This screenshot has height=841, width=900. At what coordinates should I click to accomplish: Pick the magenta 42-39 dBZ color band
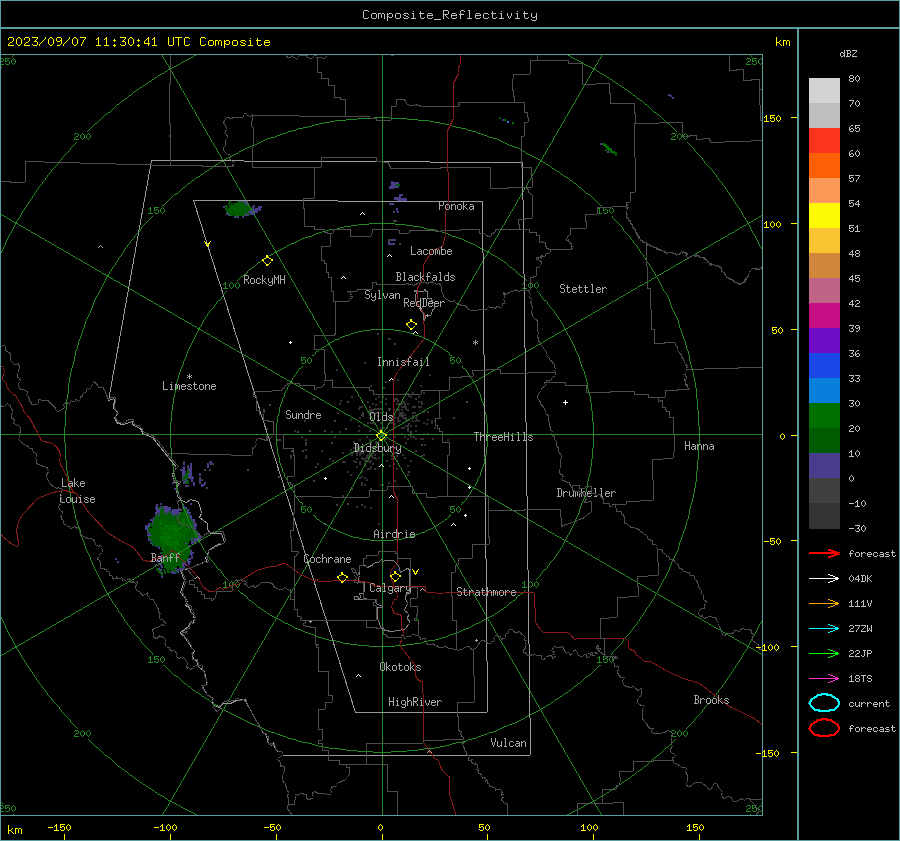coord(824,316)
